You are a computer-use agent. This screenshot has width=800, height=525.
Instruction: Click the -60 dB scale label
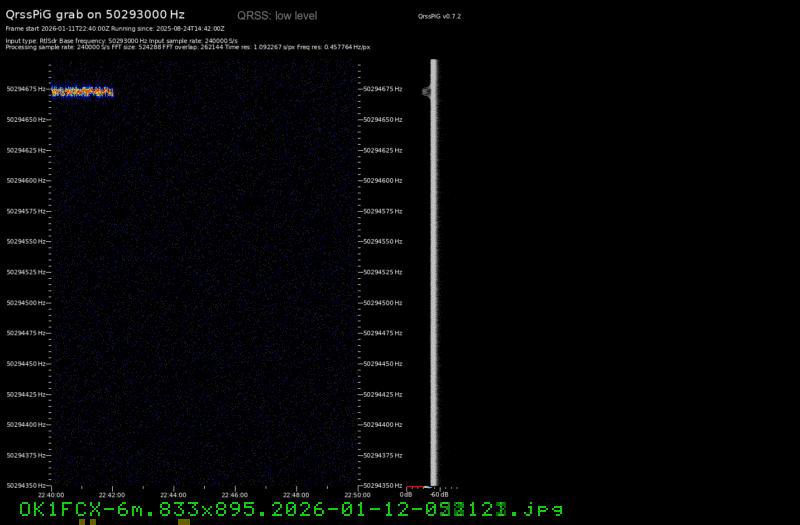coord(439,494)
